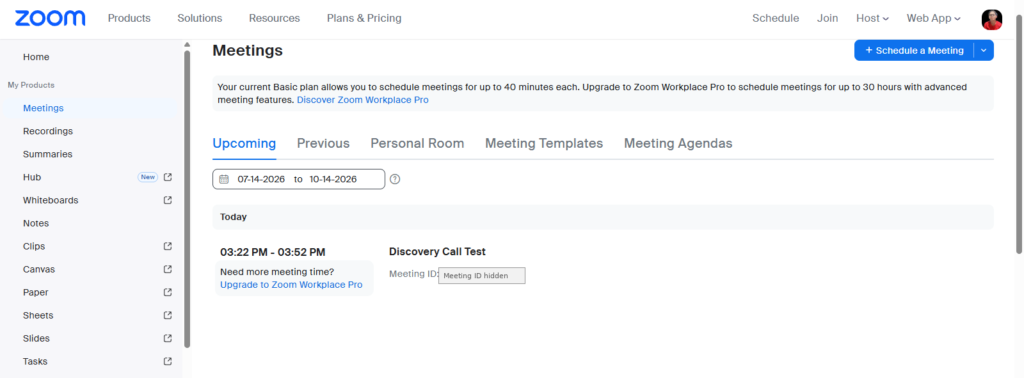This screenshot has width=1024, height=378.
Task: Expand the Schedule a Meeting dropdown arrow
Action: (984, 50)
